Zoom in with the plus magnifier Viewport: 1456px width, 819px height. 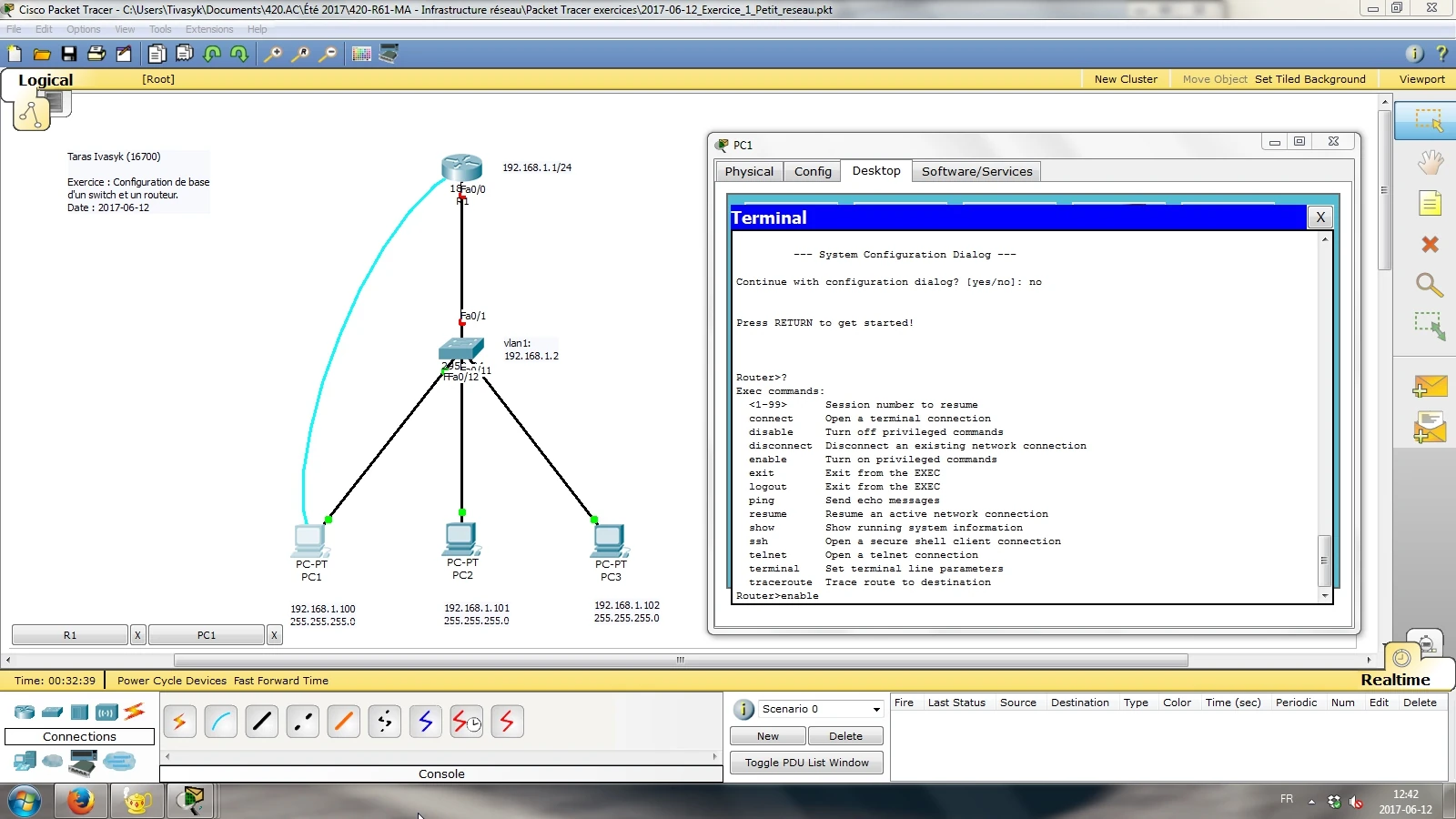pyautogui.click(x=273, y=54)
